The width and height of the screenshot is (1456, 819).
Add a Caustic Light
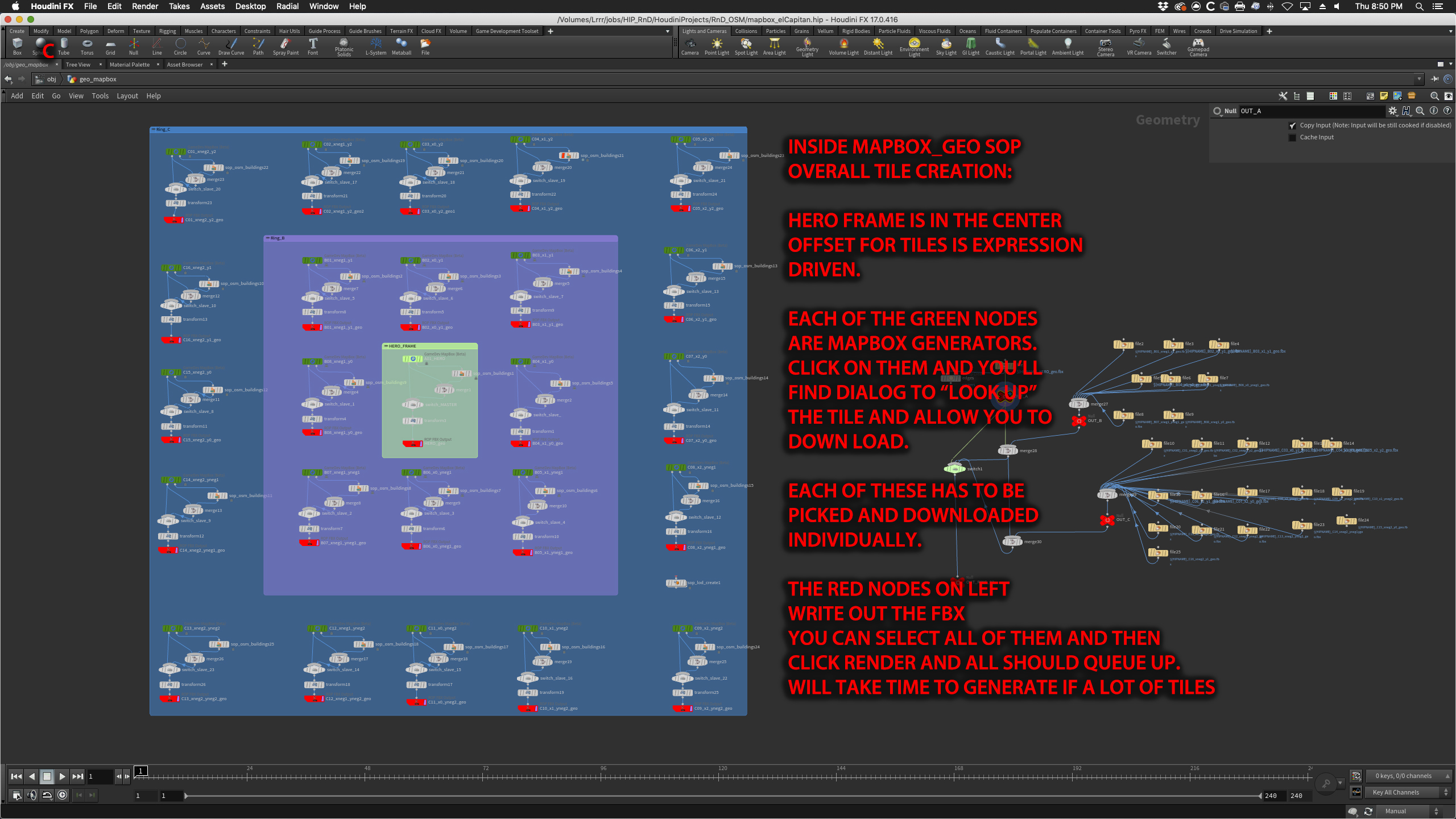(x=1000, y=46)
